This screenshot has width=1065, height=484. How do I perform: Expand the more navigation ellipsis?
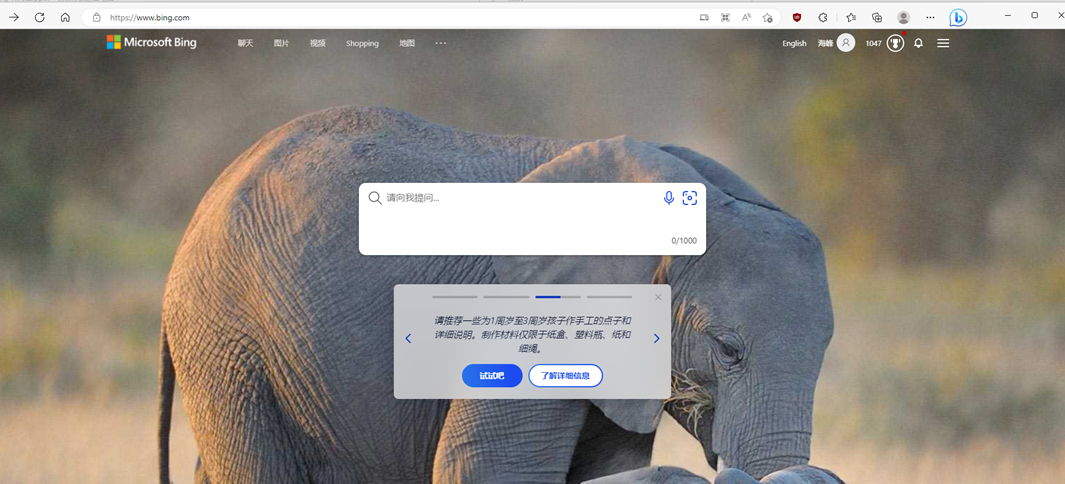point(441,43)
